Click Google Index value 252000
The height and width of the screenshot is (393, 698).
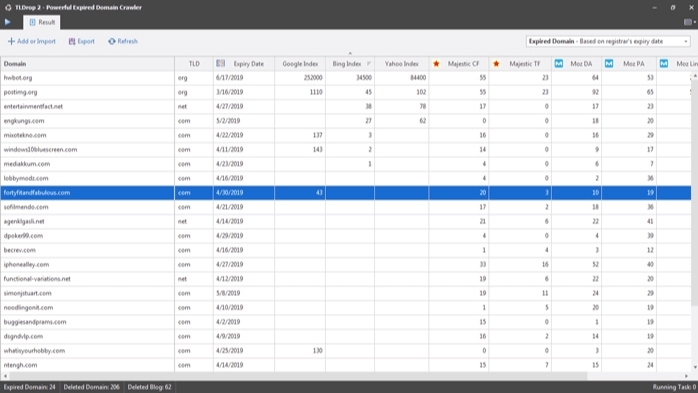point(313,77)
